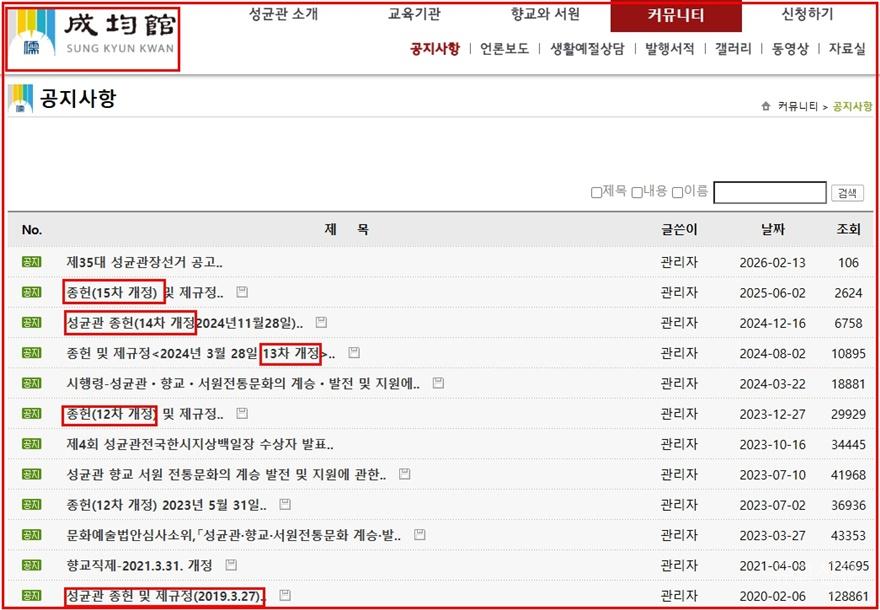Image resolution: width=880 pixels, height=610 pixels.
Task: Click date 2026-02-13
Action: point(772,262)
